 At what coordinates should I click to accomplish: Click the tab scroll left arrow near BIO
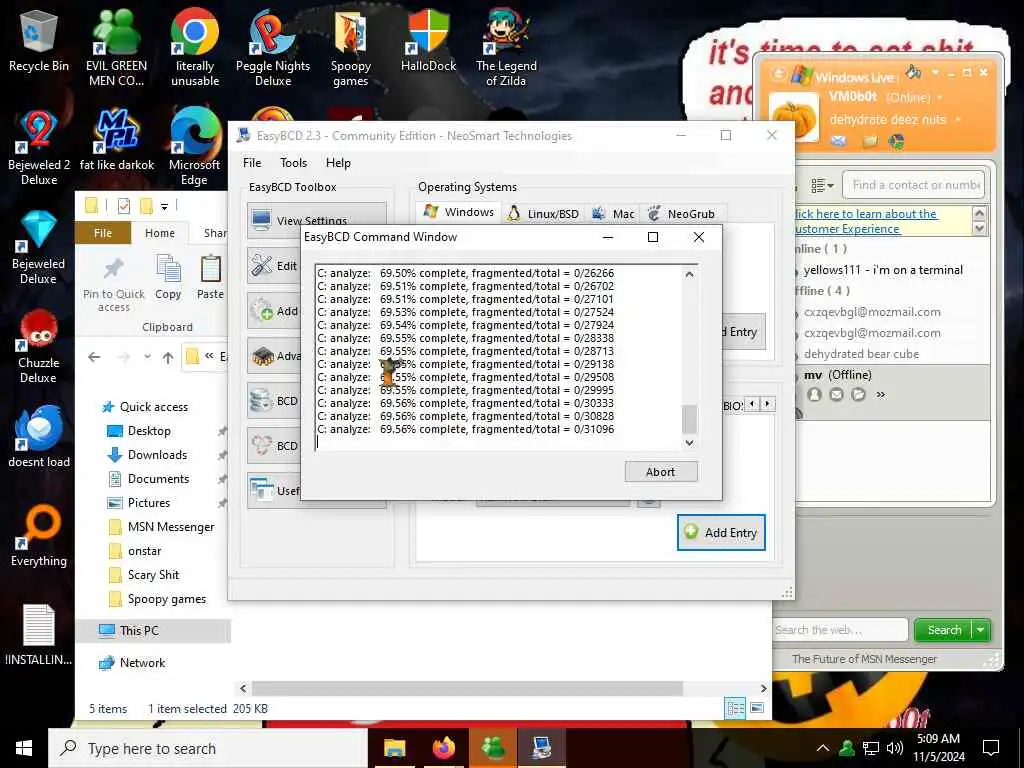click(752, 404)
